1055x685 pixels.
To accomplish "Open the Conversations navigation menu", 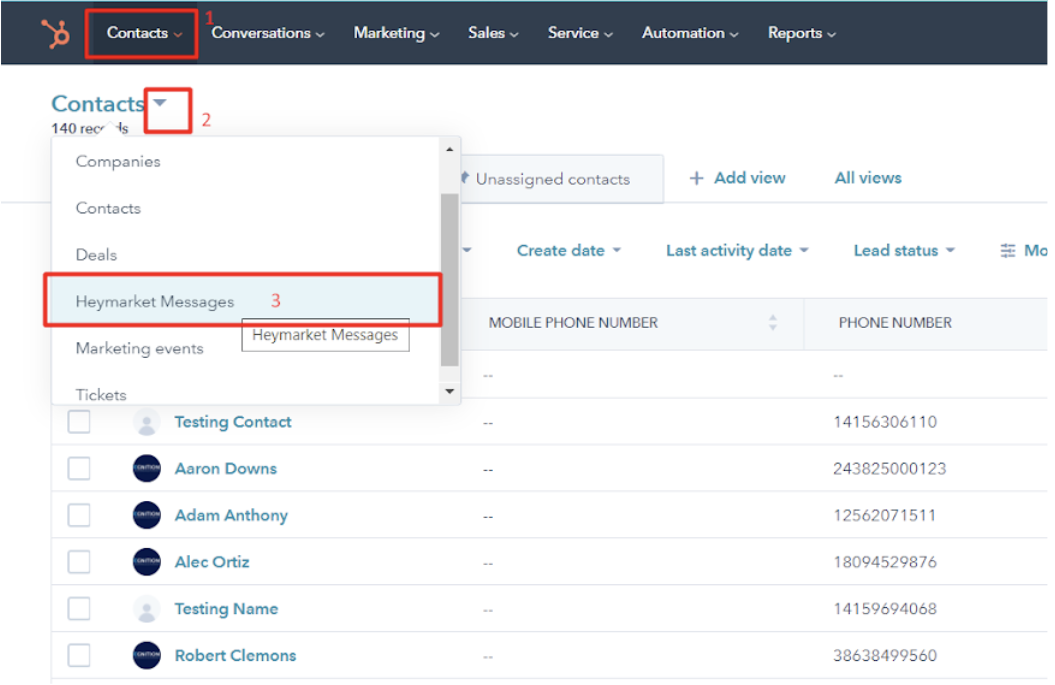I will point(268,33).
